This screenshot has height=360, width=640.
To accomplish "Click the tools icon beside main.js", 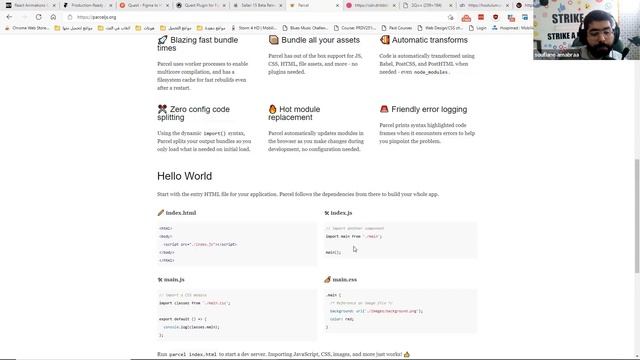I will point(160,280).
